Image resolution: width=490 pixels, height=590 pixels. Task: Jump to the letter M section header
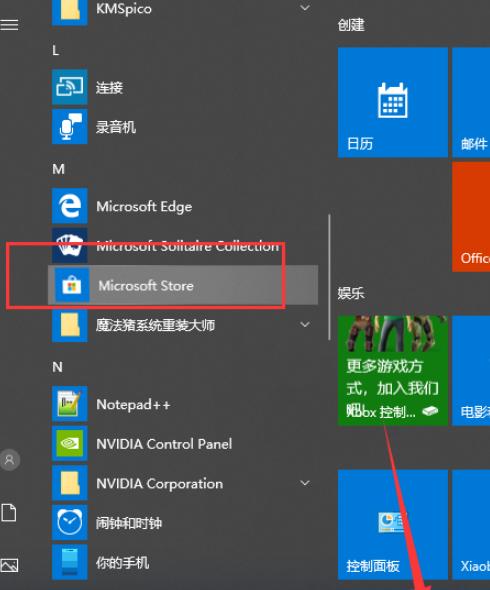click(58, 169)
